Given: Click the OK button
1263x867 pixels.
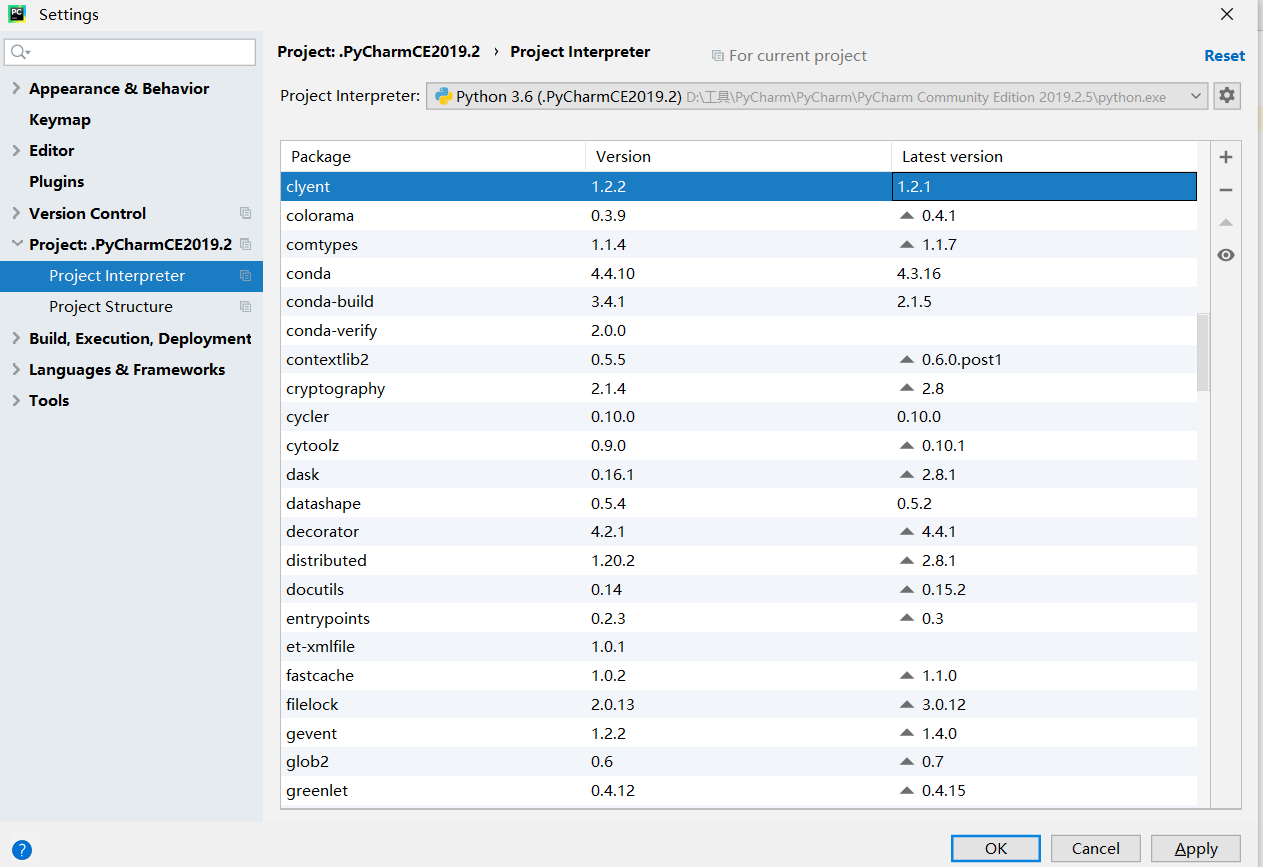Looking at the screenshot, I should (996, 848).
